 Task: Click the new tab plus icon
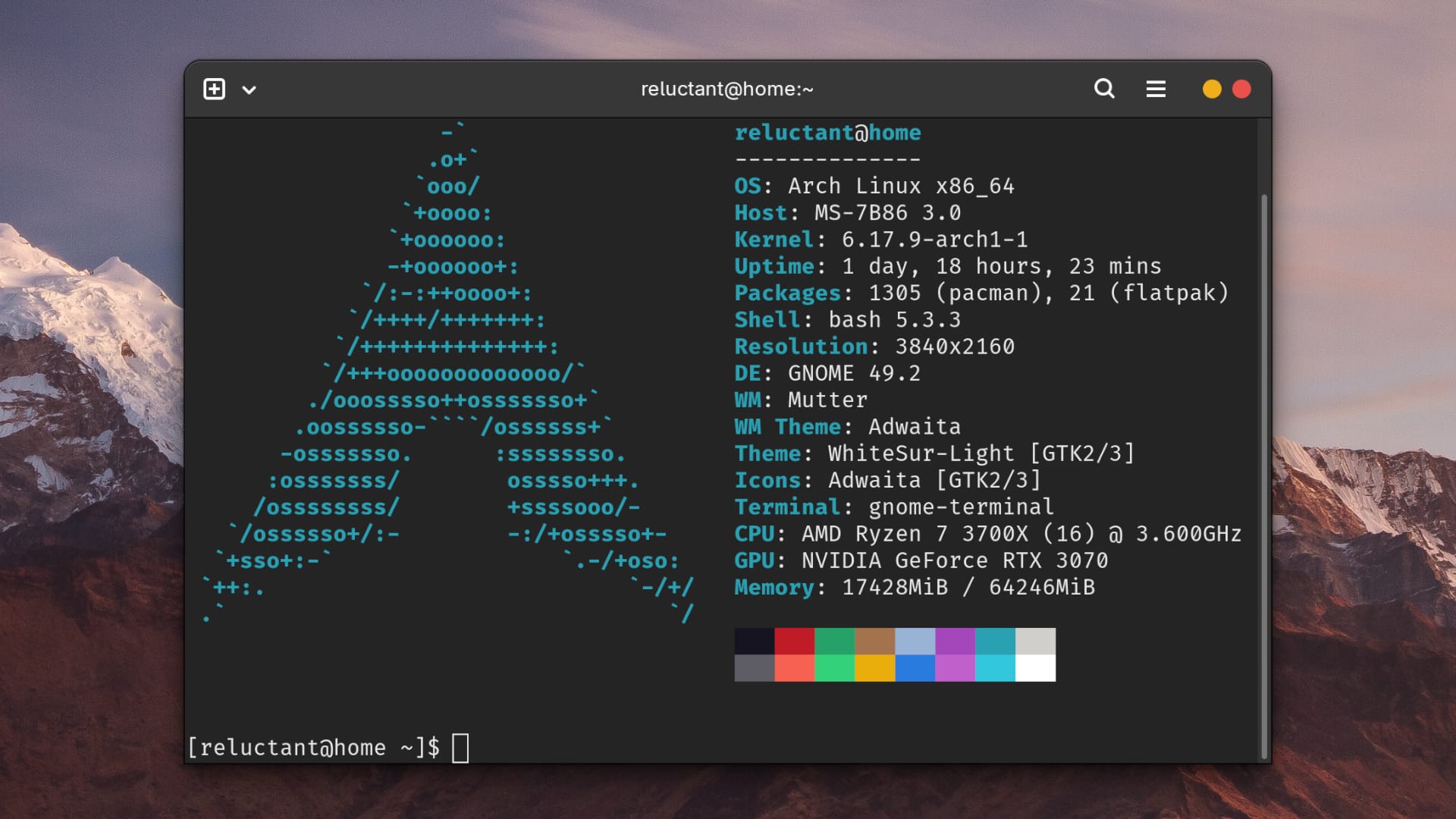point(214,89)
